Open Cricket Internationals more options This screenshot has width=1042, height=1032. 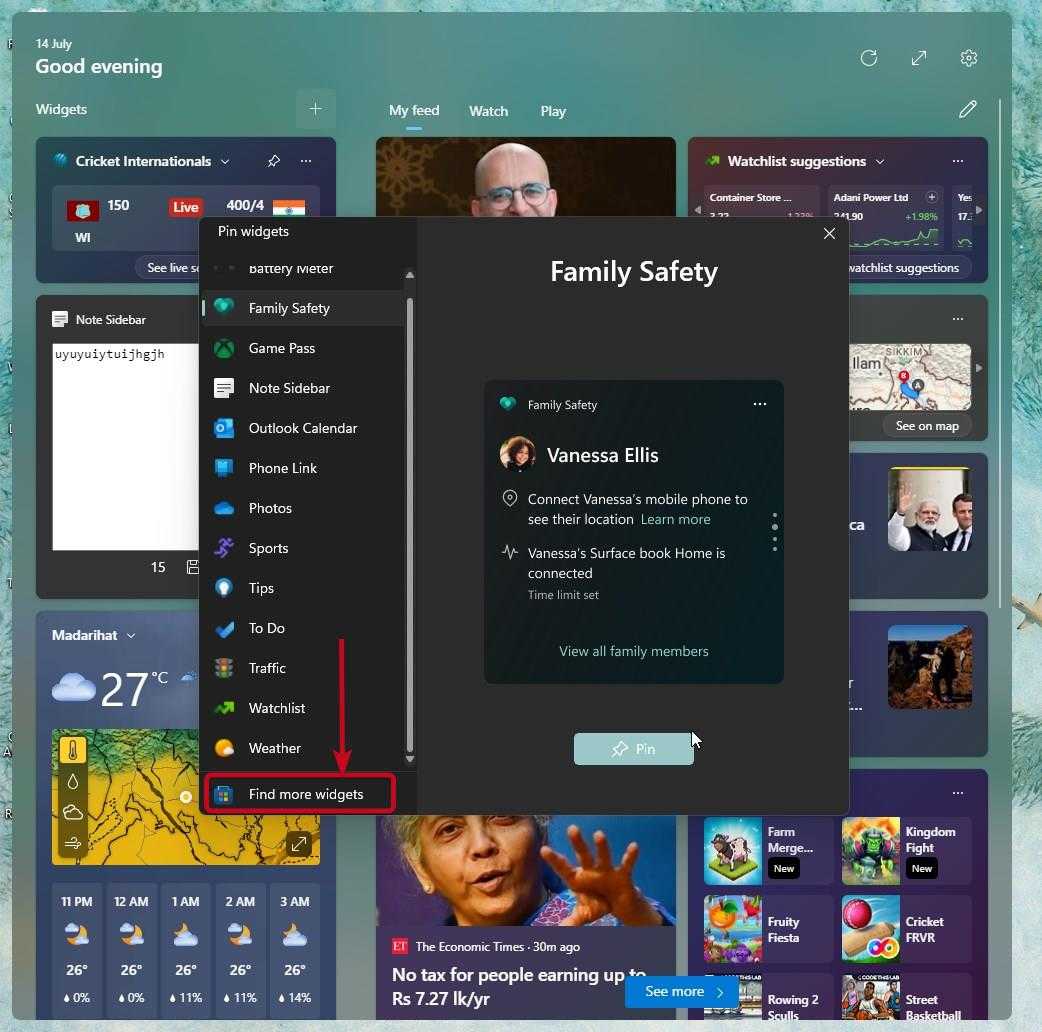[306, 161]
